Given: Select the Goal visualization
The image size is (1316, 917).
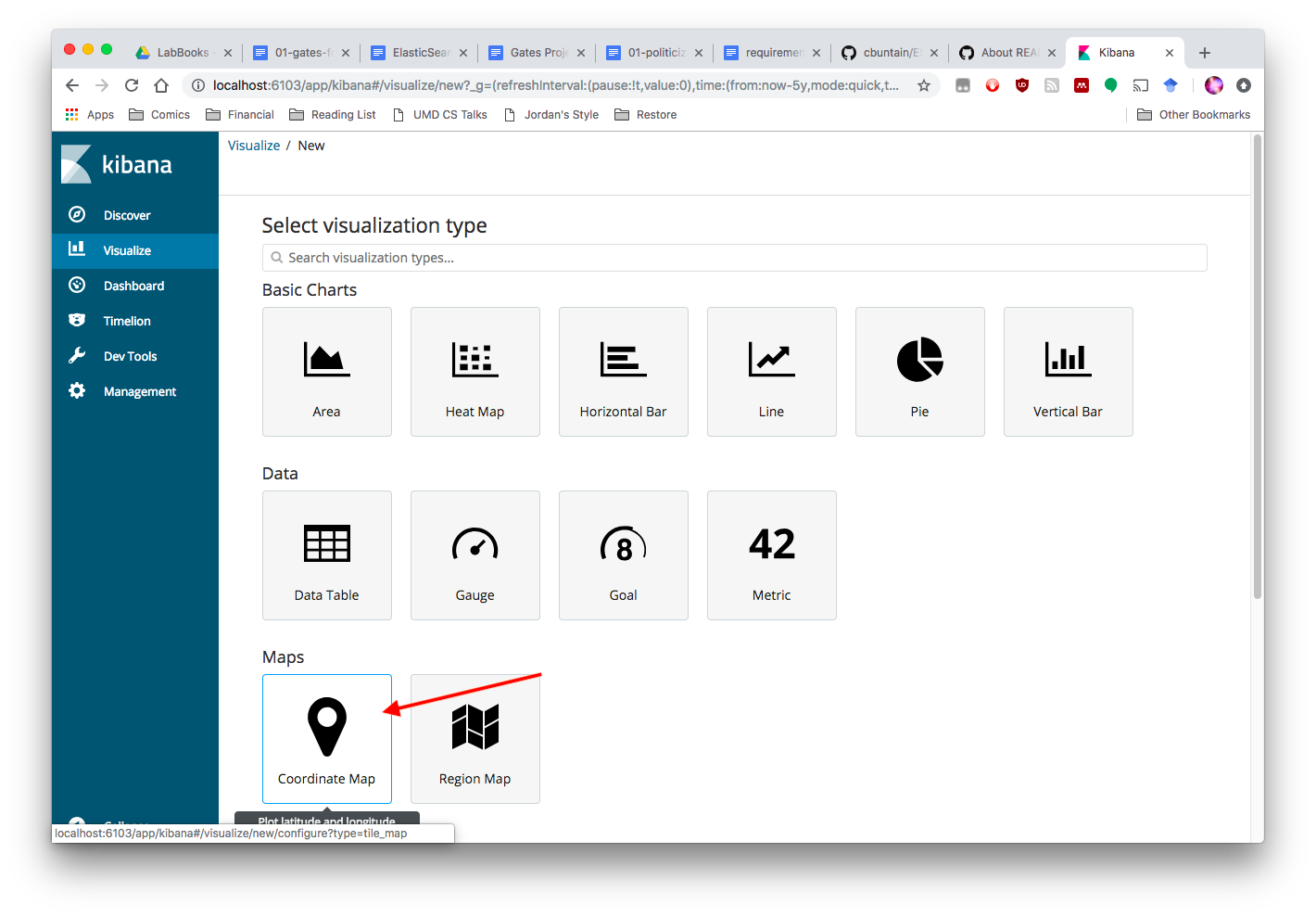Looking at the screenshot, I should pos(624,555).
